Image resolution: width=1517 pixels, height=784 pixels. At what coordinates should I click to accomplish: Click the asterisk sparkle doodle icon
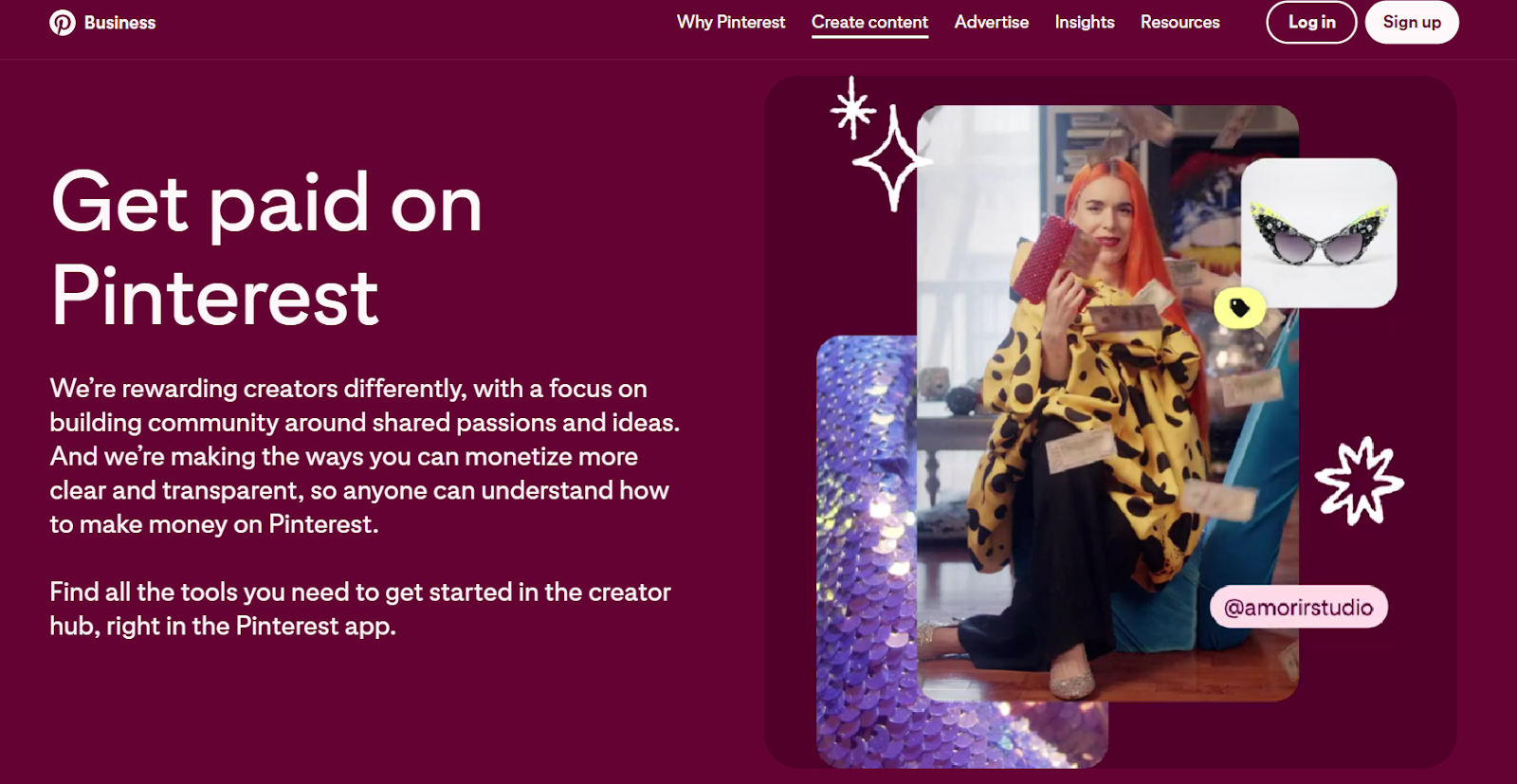coord(852,107)
